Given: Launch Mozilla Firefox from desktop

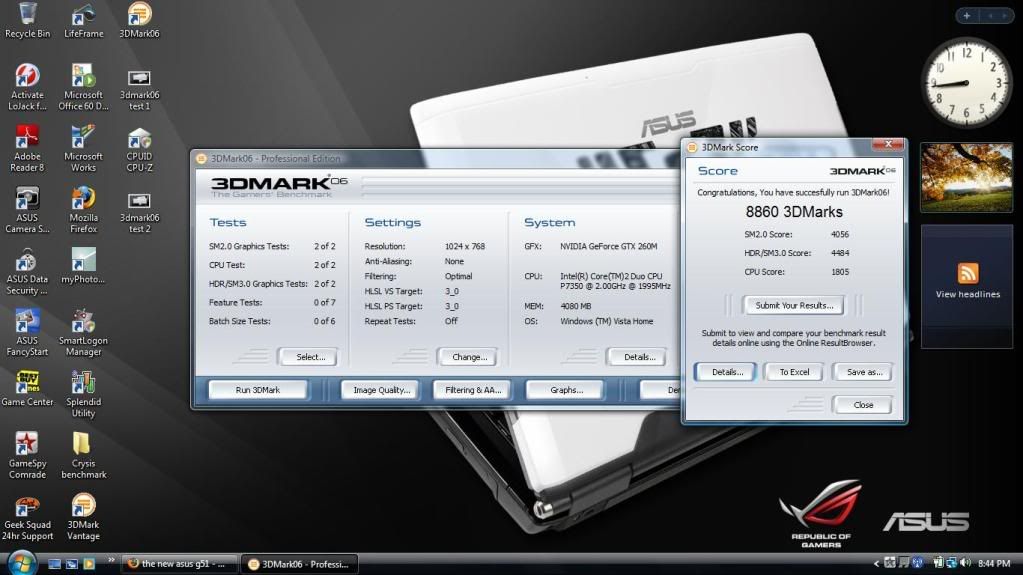Looking at the screenshot, I should [x=84, y=210].
